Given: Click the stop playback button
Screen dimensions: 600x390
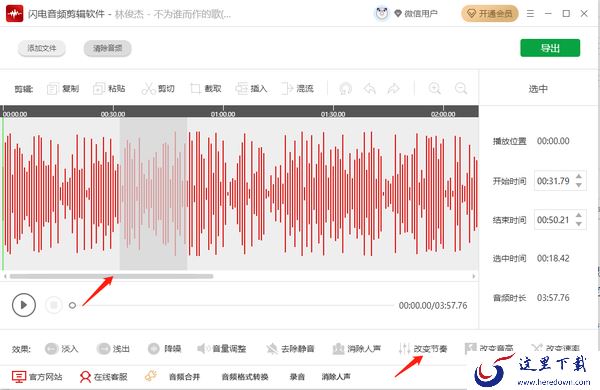Looking at the screenshot, I should 54,305.
